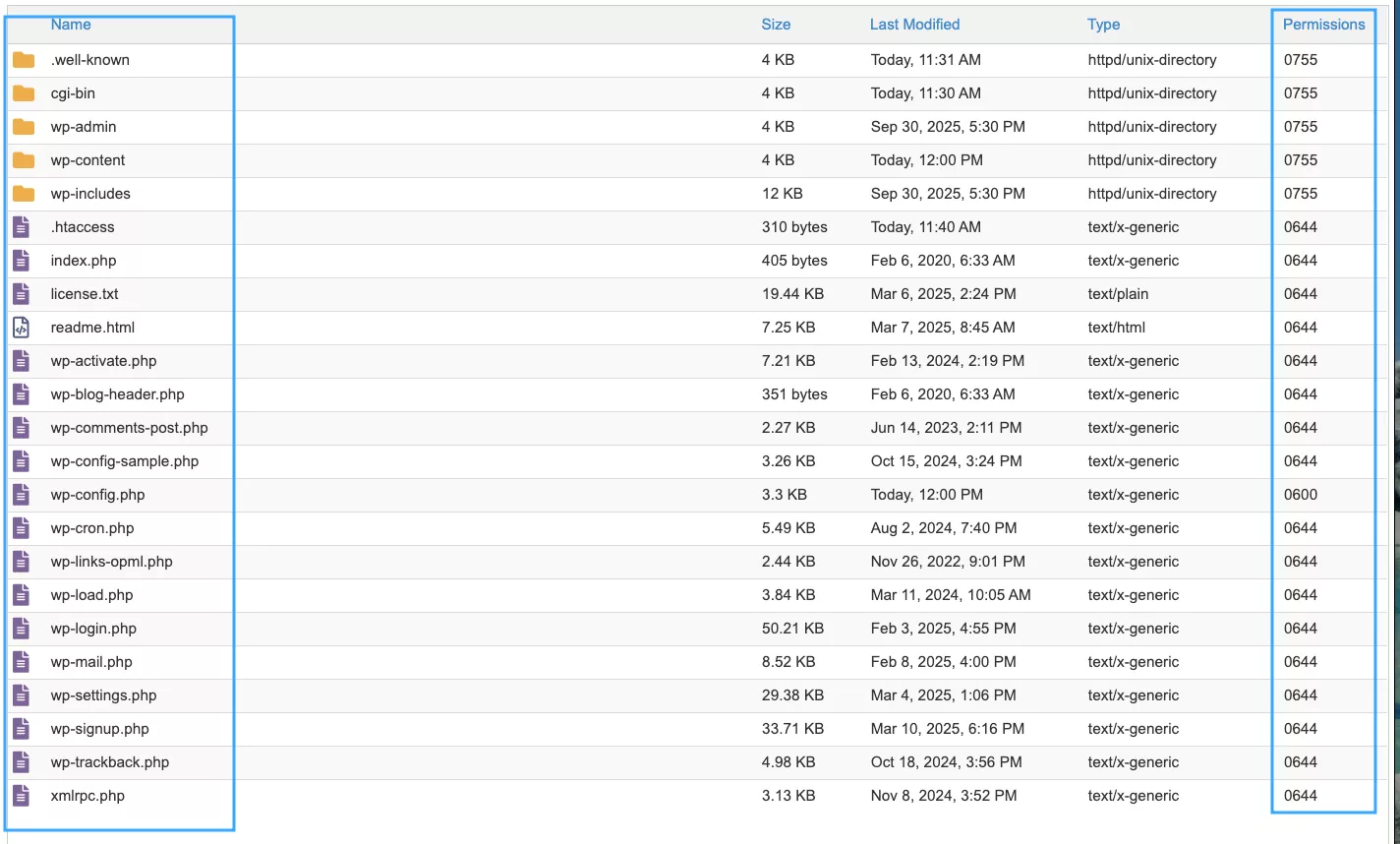Click the Type column header

click(x=1103, y=25)
